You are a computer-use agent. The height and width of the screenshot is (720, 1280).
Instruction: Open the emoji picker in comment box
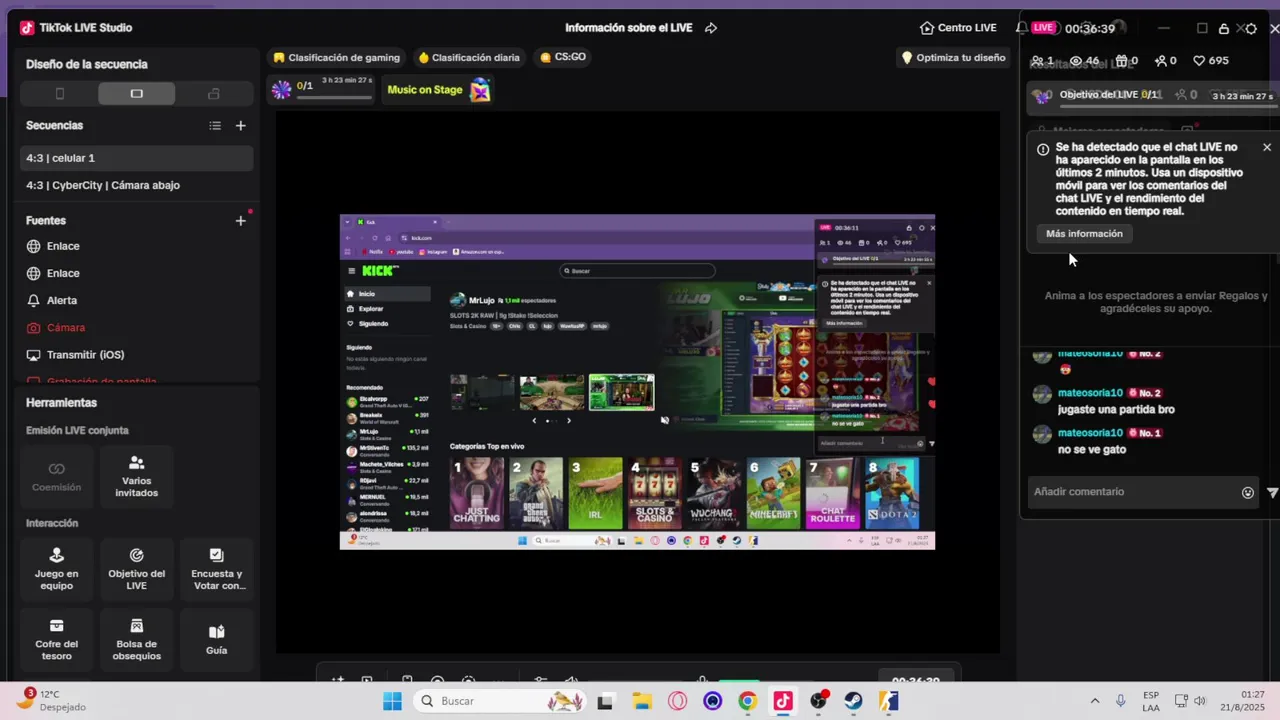pos(1248,492)
